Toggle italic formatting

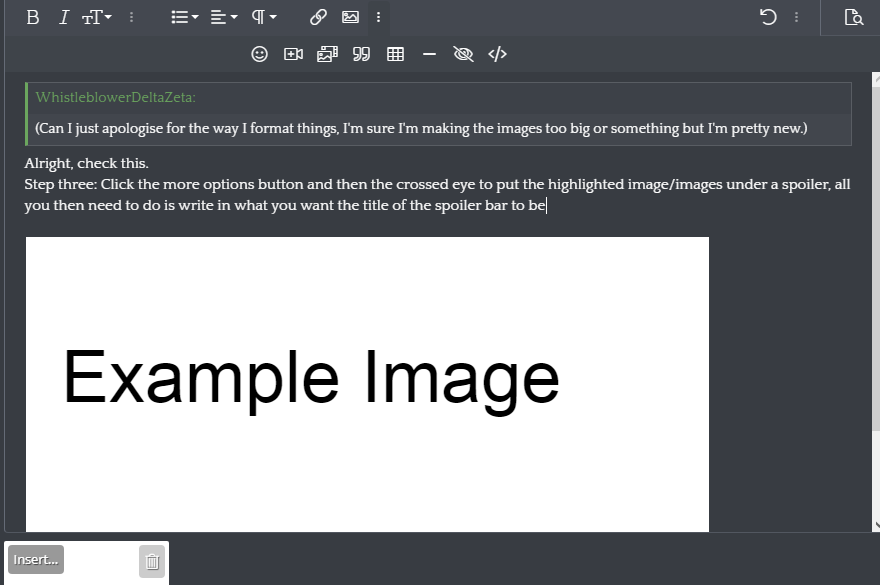click(63, 17)
